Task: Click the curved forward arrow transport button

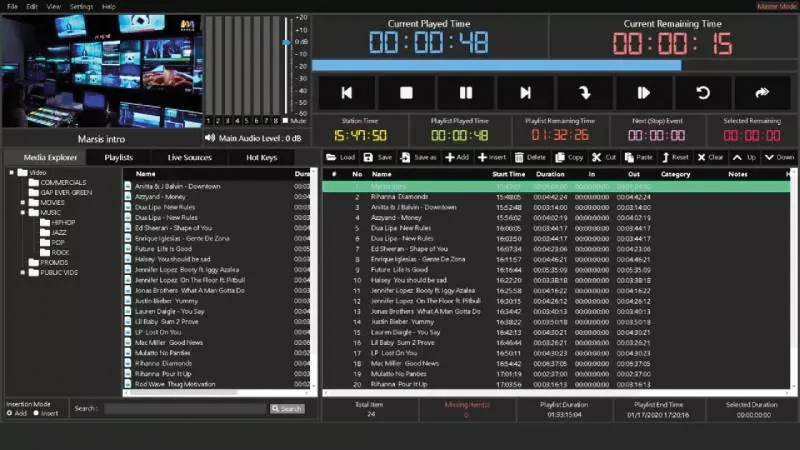Action: click(x=762, y=93)
